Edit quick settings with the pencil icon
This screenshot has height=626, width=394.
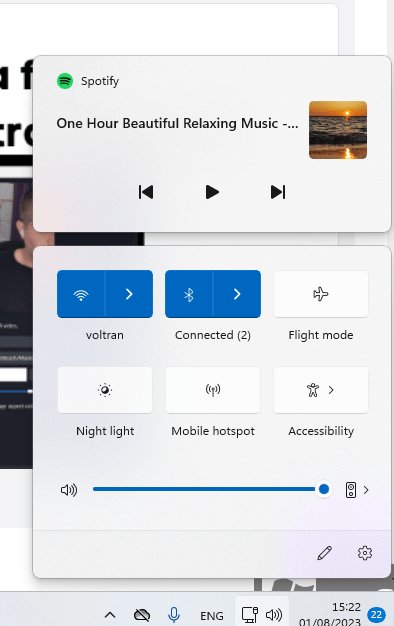click(325, 553)
